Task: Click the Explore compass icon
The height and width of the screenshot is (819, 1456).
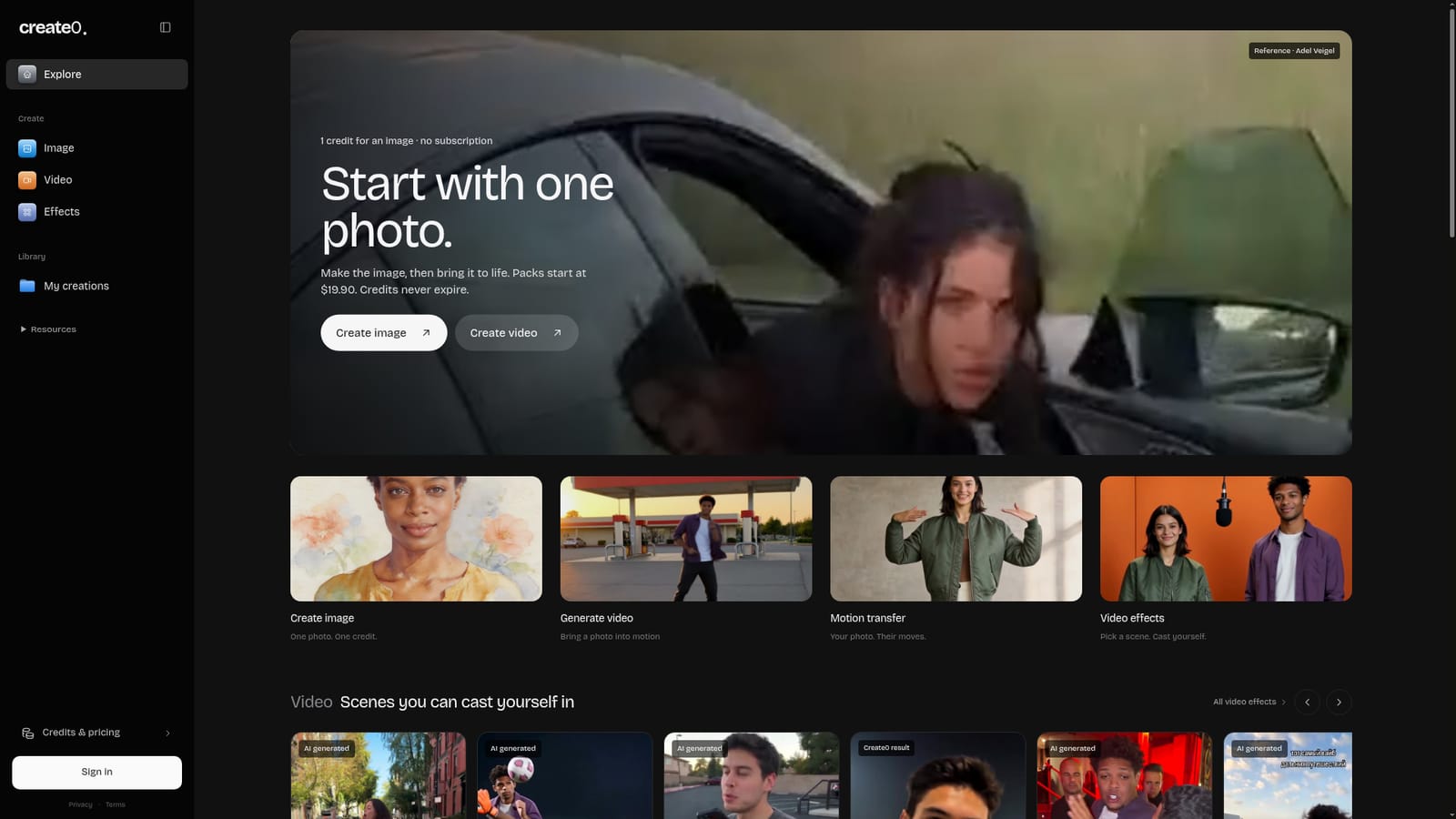Action: 27,74
